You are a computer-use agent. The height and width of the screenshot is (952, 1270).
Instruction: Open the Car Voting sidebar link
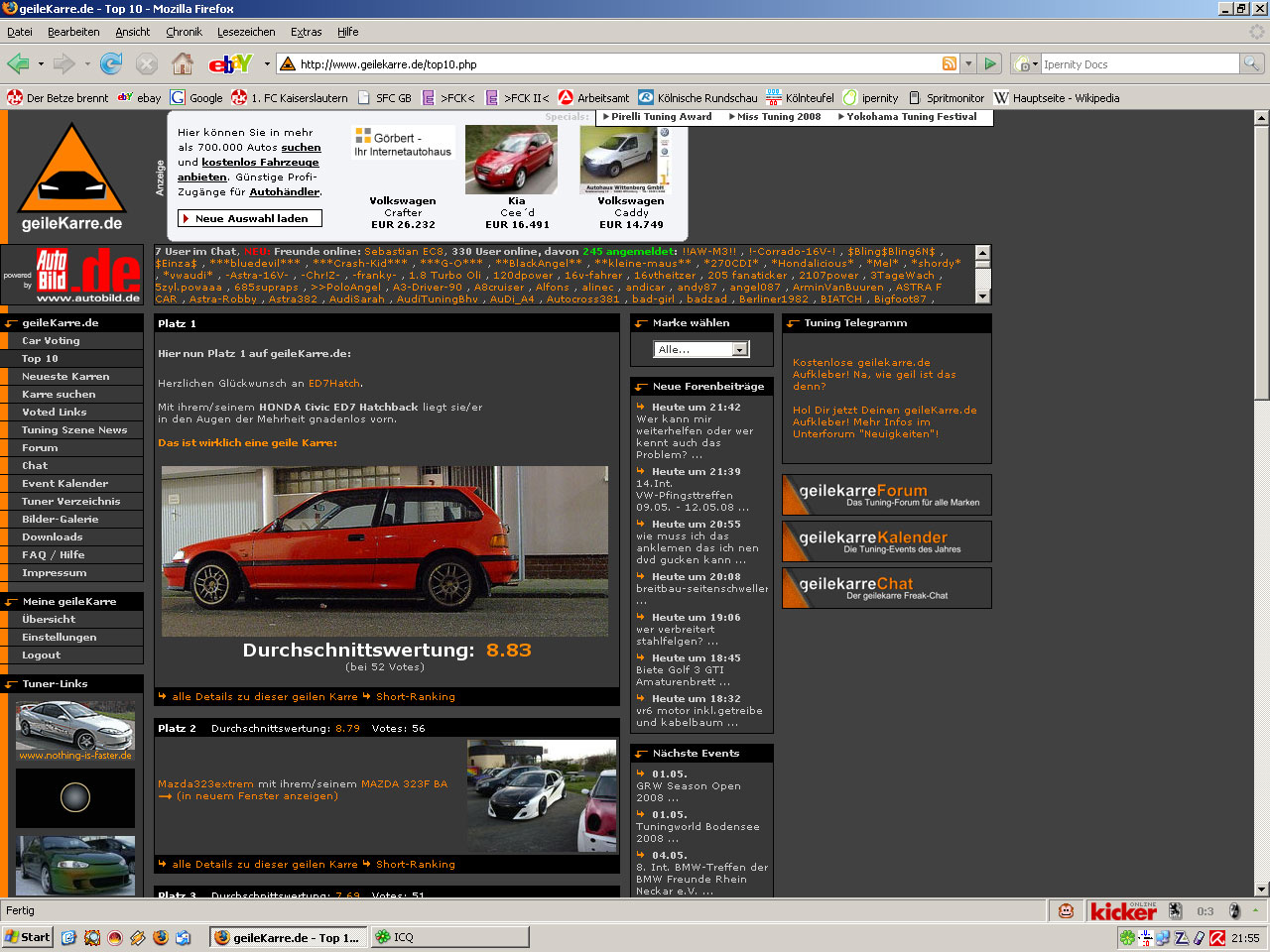pos(51,341)
